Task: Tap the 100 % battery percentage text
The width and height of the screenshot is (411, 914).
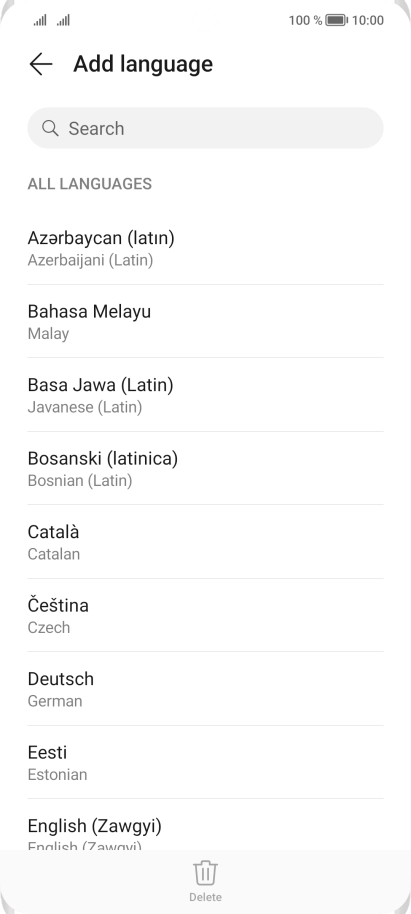Action: [305, 20]
